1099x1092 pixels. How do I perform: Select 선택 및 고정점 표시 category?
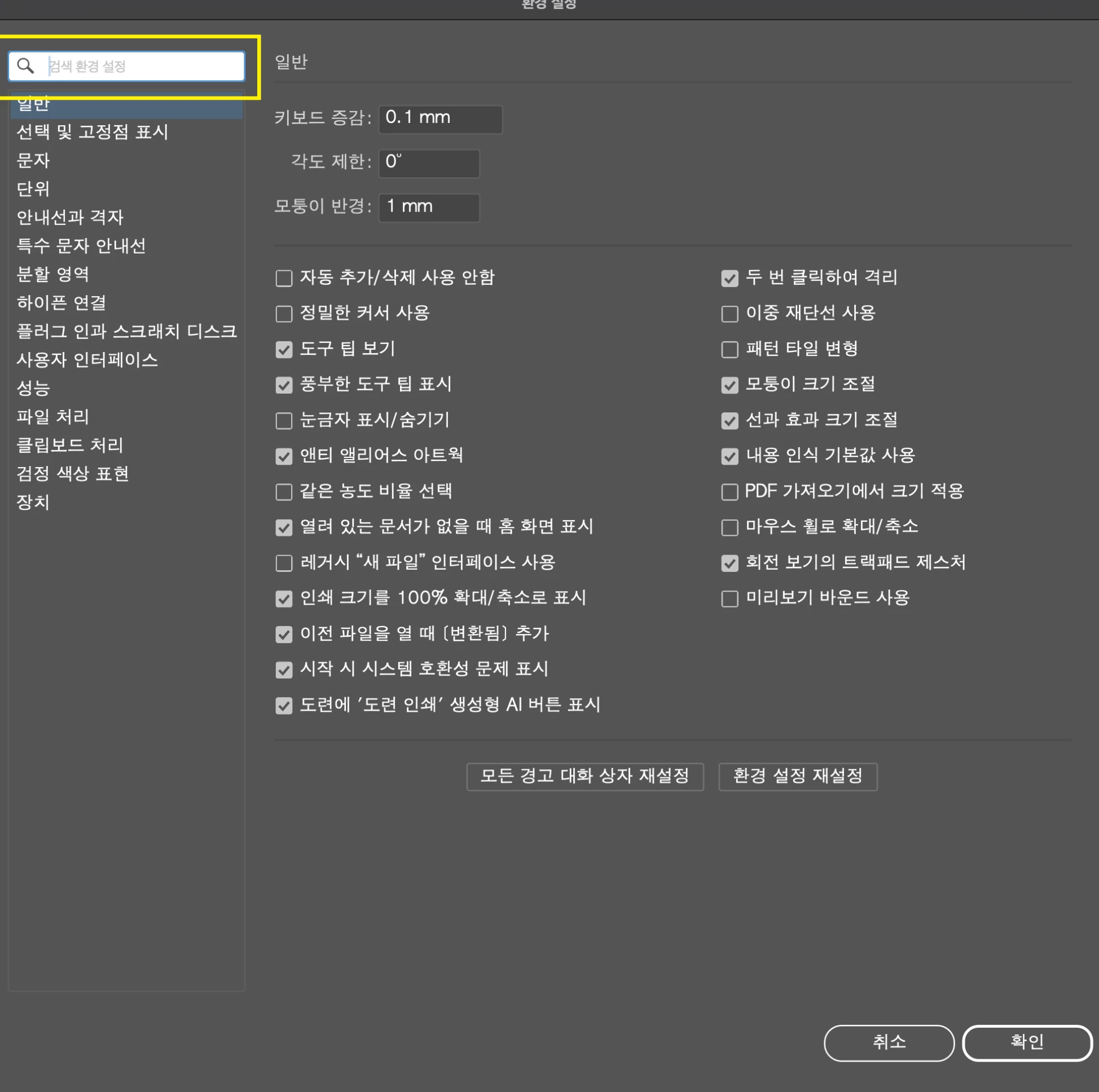pyautogui.click(x=92, y=132)
